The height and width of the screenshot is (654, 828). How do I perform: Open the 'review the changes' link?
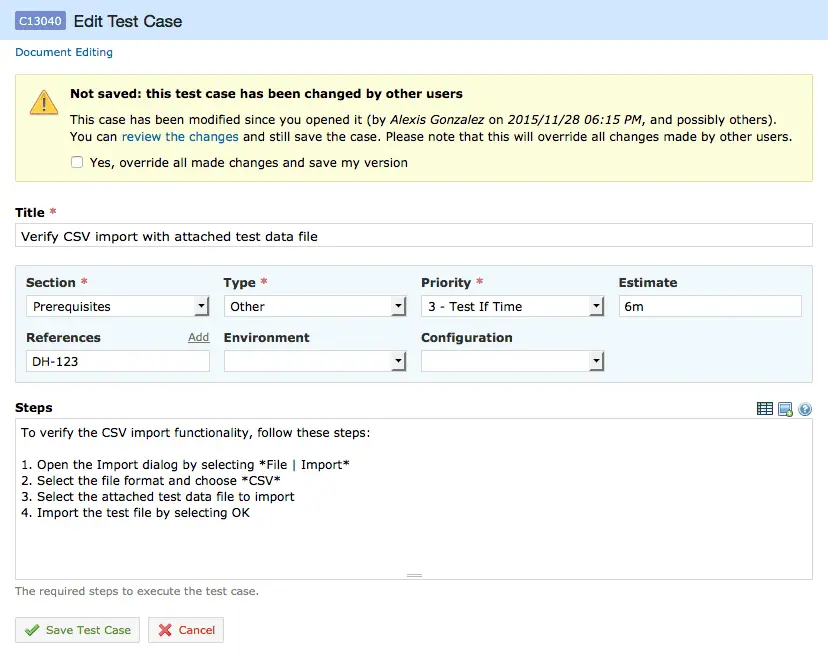[x=180, y=137]
